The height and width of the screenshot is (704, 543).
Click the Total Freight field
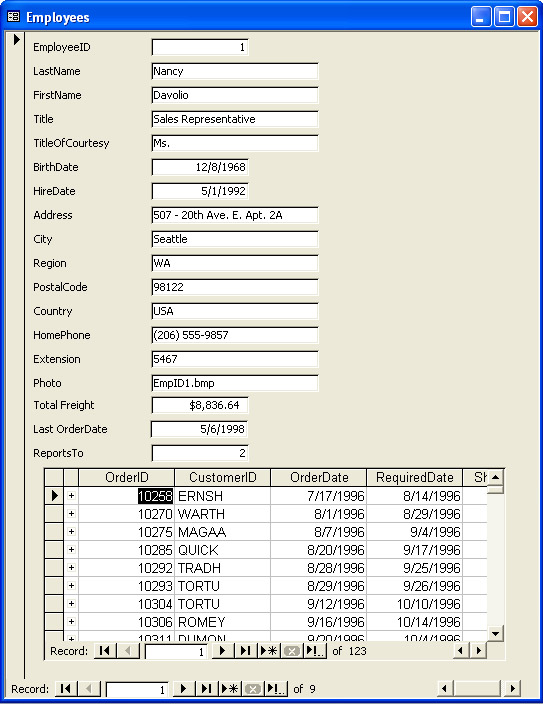(200, 405)
